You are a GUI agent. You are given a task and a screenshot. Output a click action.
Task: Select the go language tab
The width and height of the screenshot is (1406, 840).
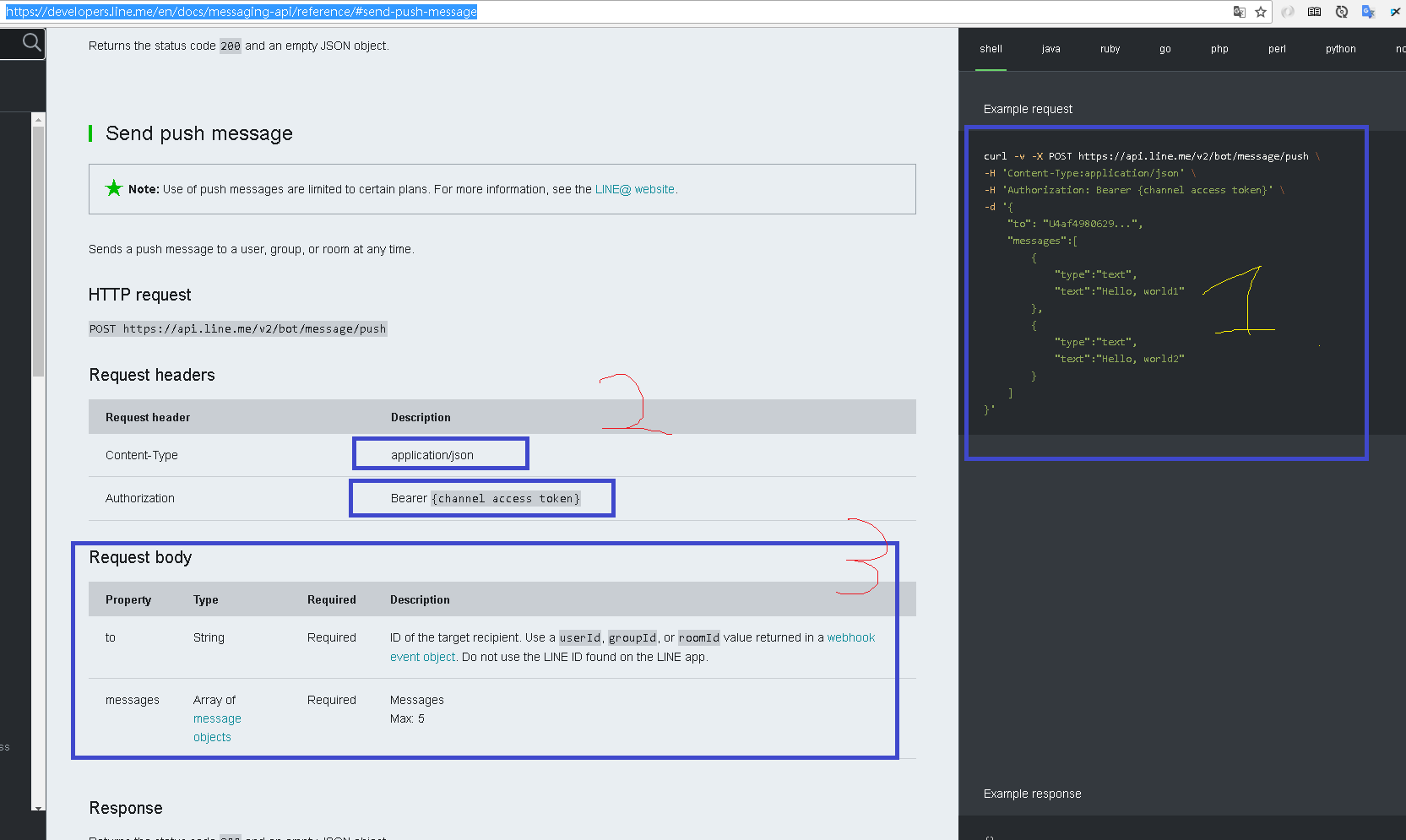coord(1164,49)
